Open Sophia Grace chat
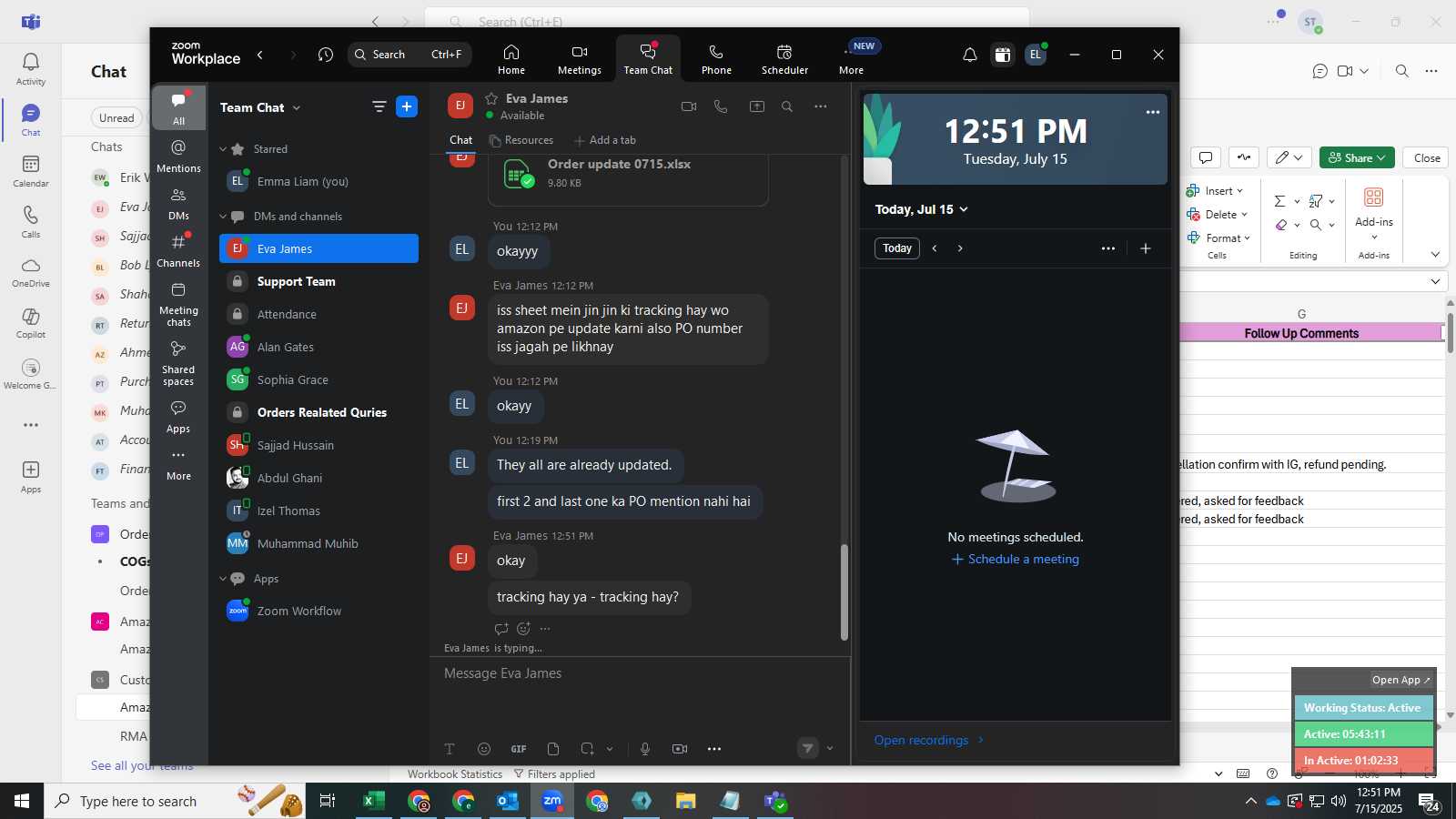The height and width of the screenshot is (819, 1456). tap(318, 380)
